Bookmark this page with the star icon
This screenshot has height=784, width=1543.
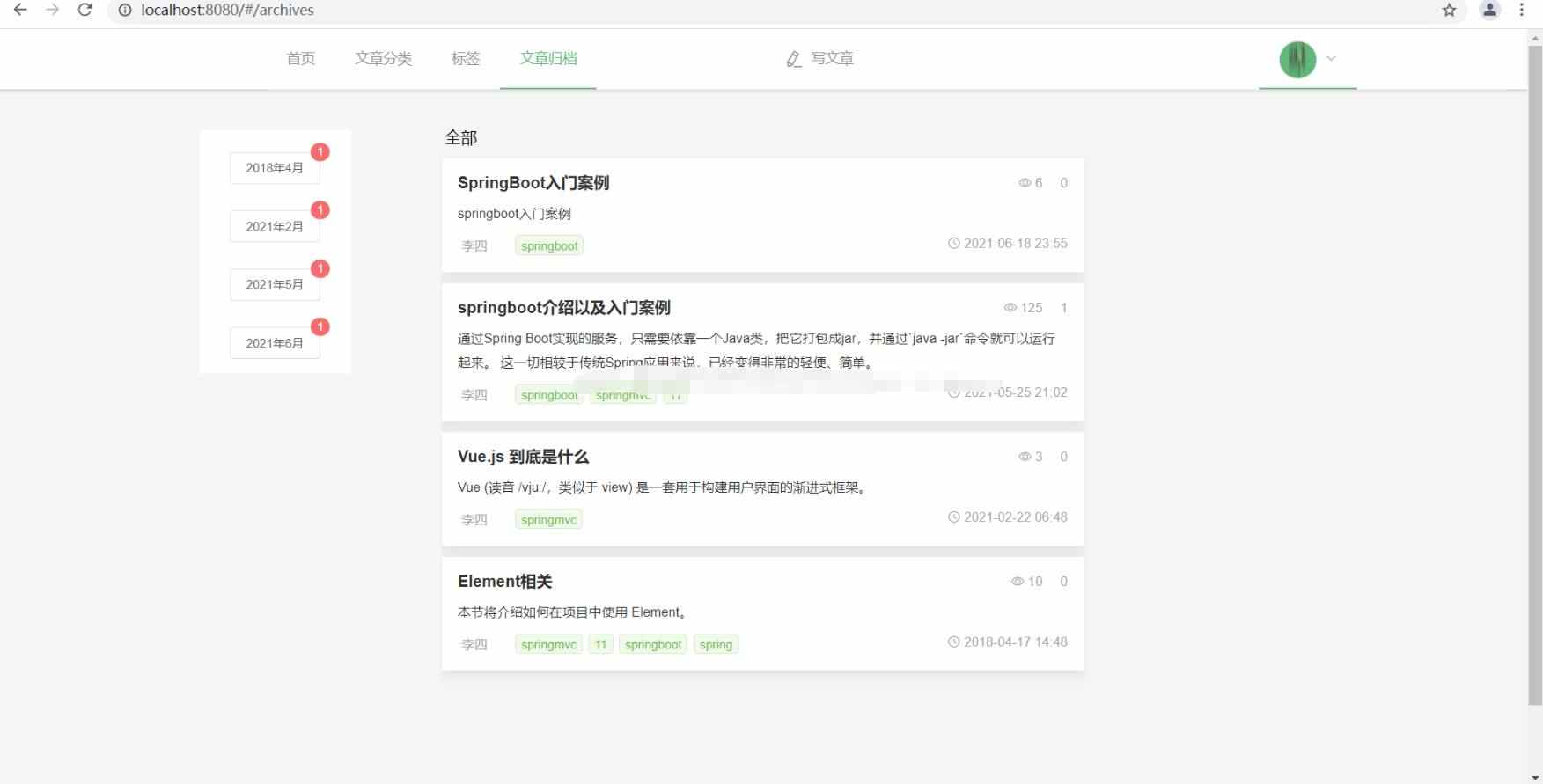[x=1449, y=11]
